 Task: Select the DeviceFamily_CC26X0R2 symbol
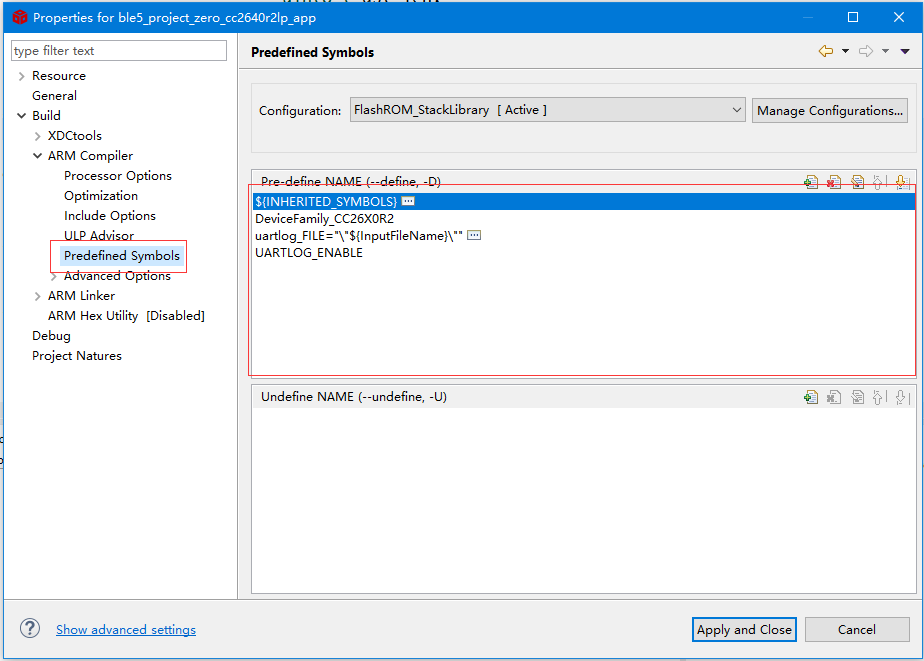pos(324,219)
